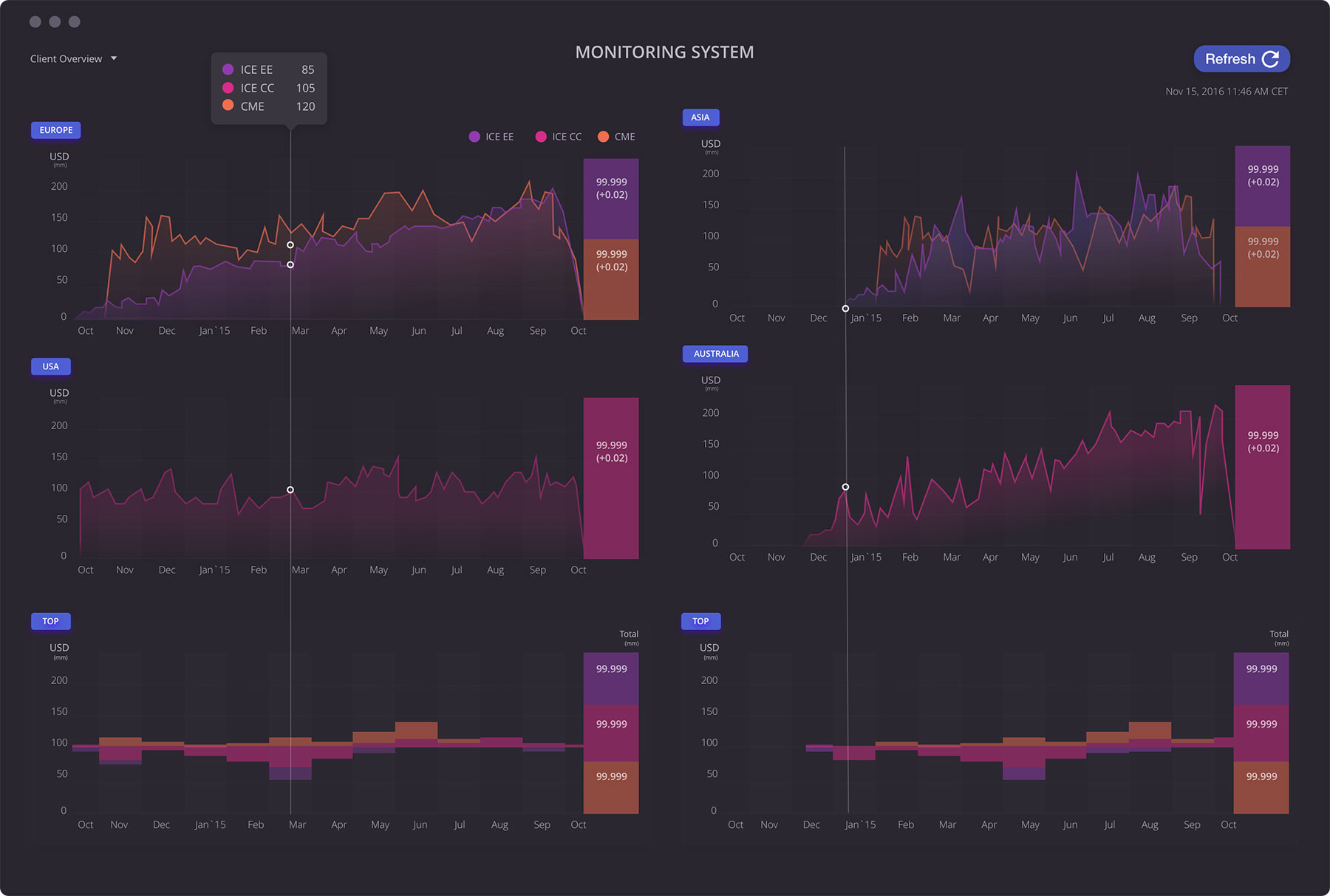Click the orange CME tooltip dot
Screen dimensions: 1330x896
[x=228, y=106]
